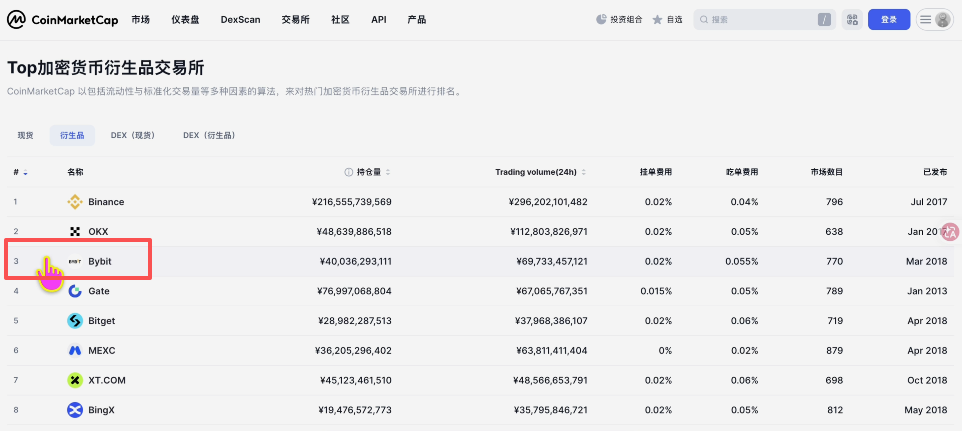This screenshot has height=431, width=962.
Task: Click the open interest info icon
Action: tap(348, 172)
